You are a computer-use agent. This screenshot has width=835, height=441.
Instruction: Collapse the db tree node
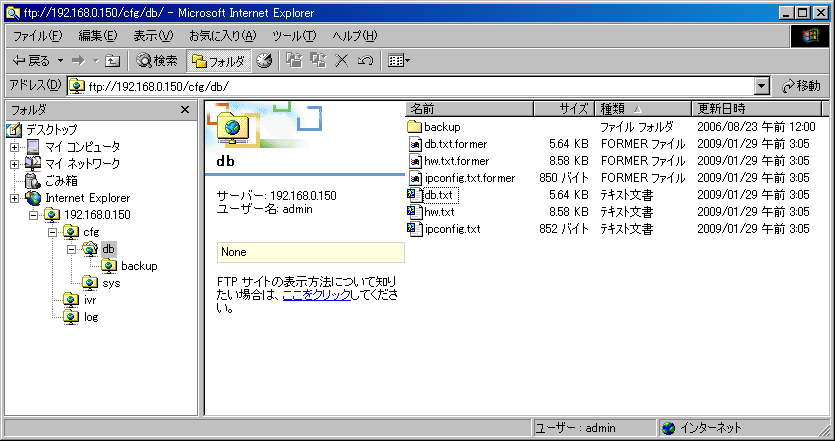tap(71, 249)
